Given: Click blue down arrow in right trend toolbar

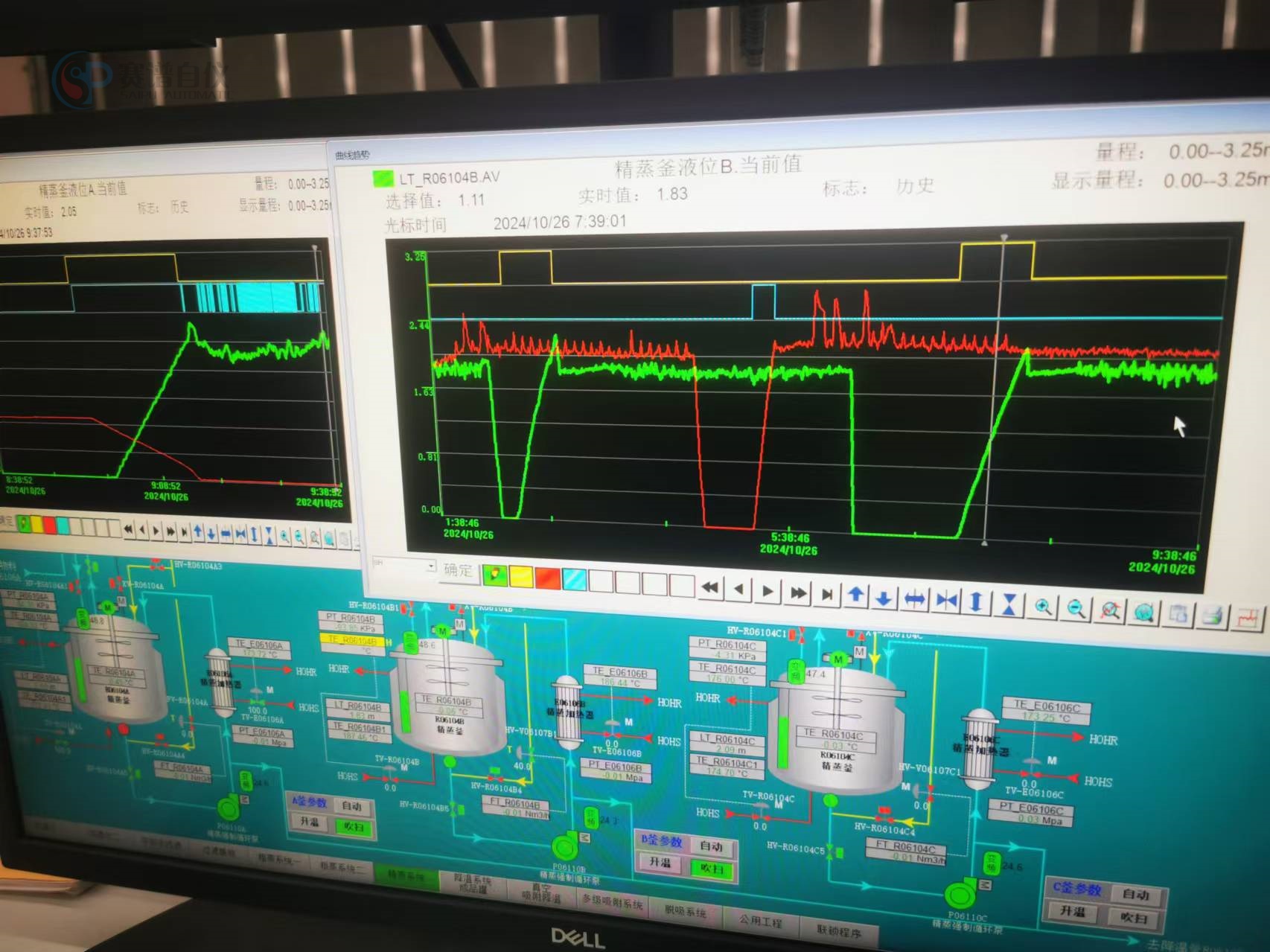Looking at the screenshot, I should [x=884, y=598].
